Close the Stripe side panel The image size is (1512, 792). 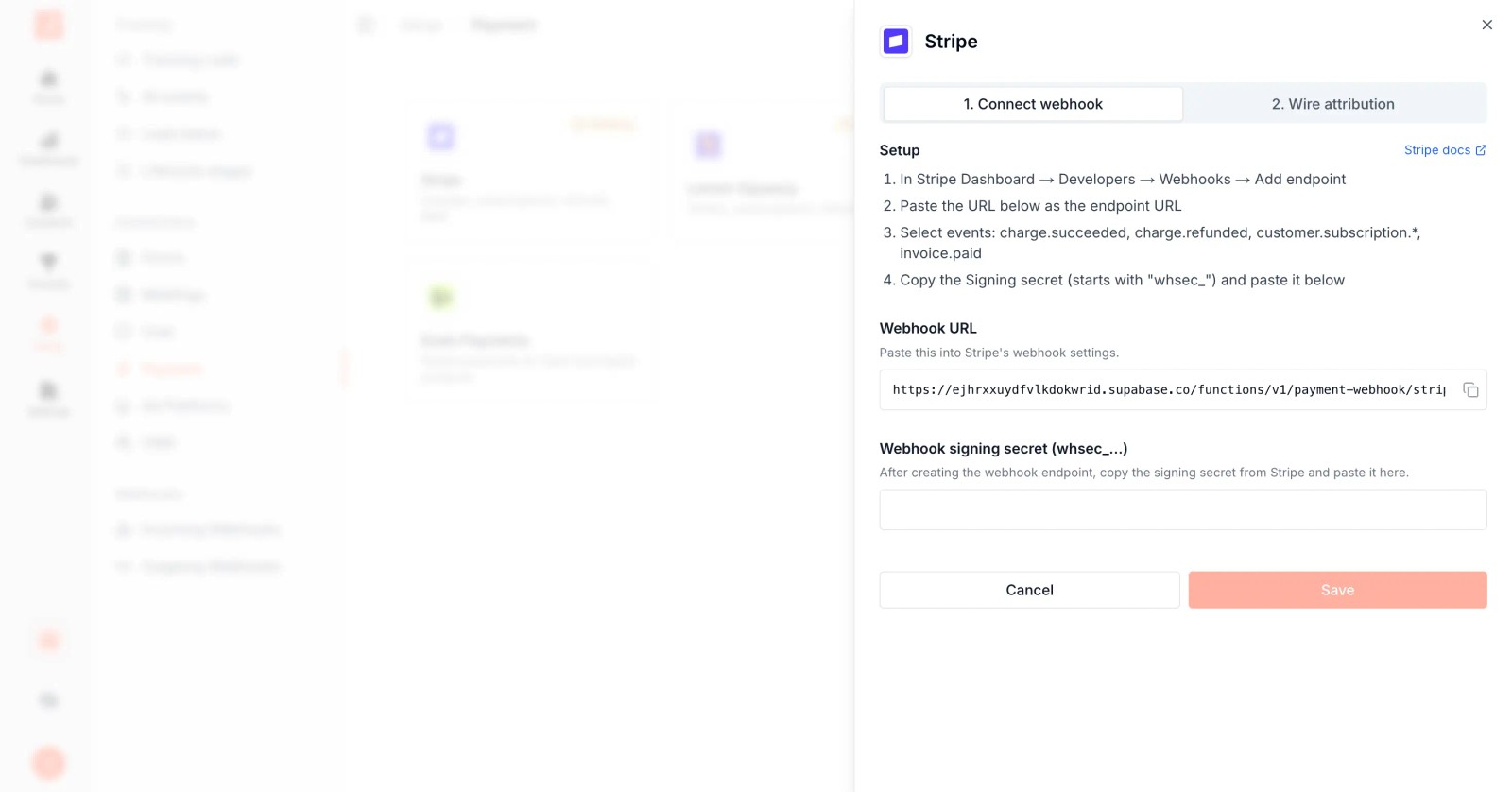pyautogui.click(x=1486, y=25)
